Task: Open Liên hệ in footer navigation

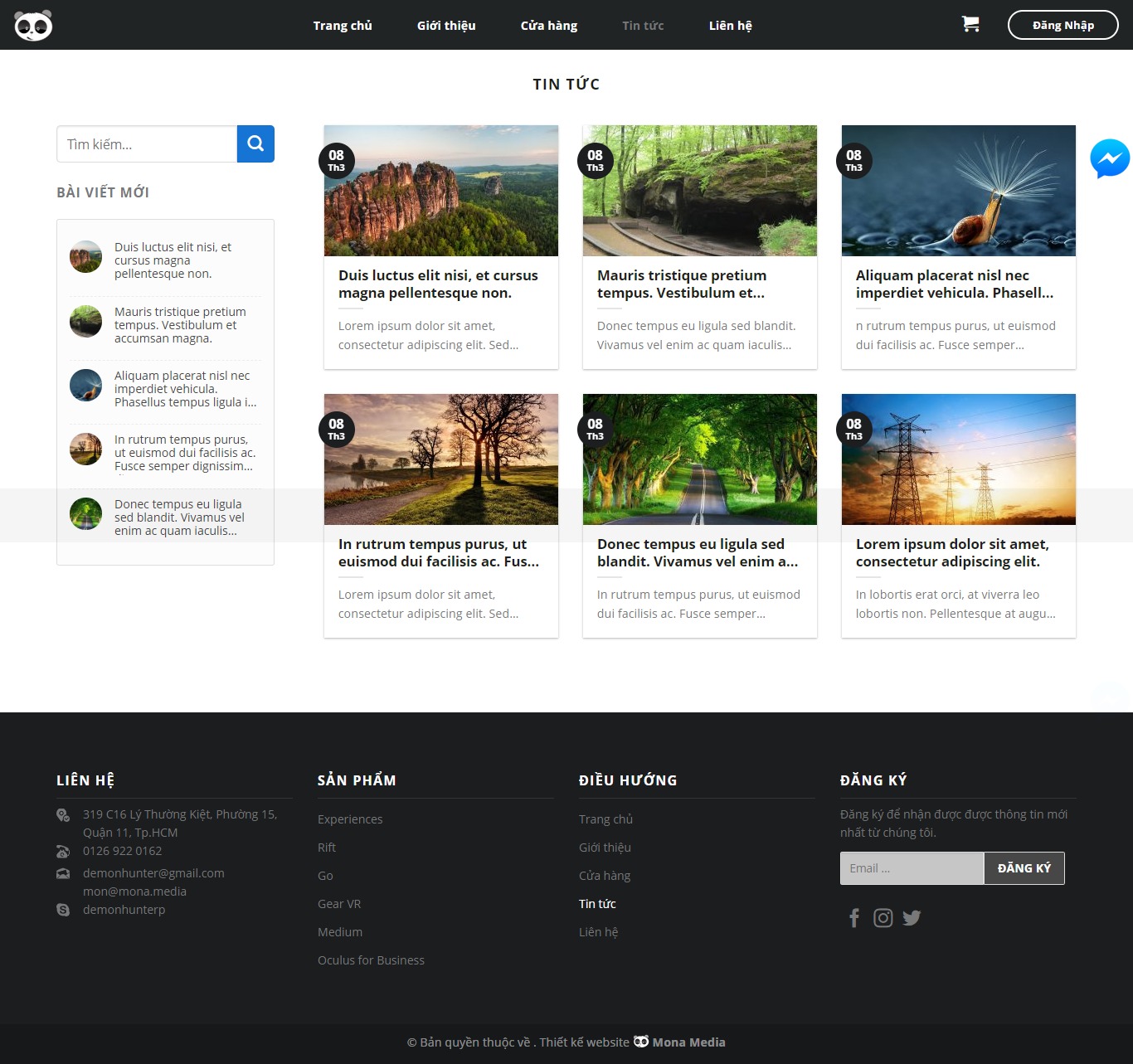Action: pos(598,932)
